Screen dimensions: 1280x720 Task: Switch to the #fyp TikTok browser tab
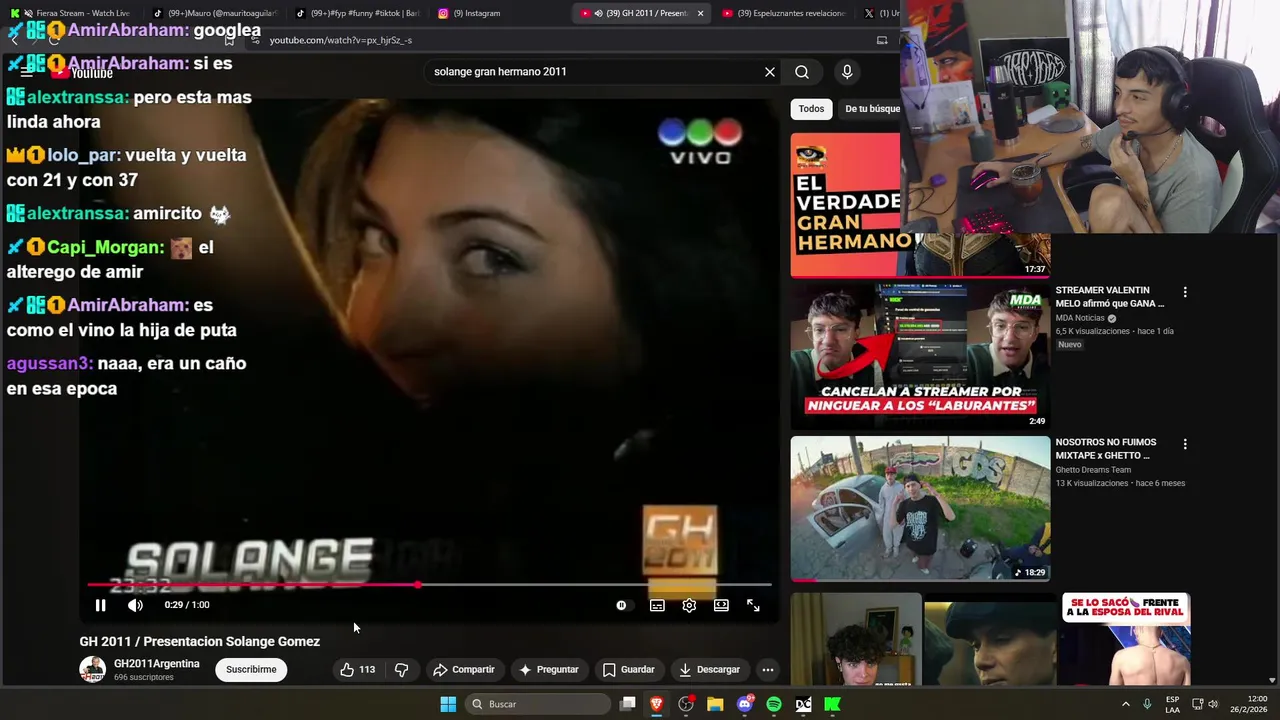click(358, 13)
